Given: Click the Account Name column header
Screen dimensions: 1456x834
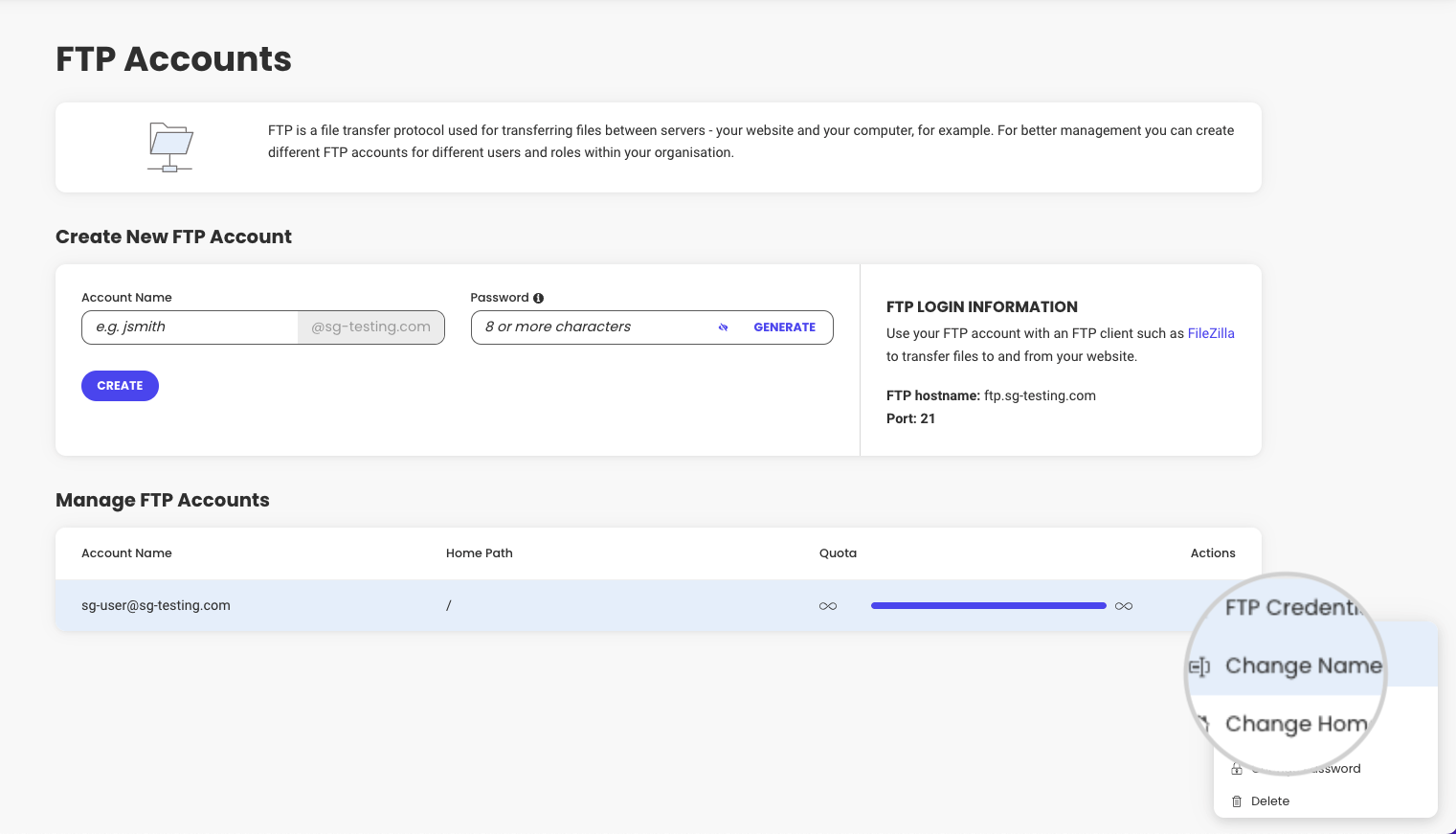Looking at the screenshot, I should pyautogui.click(x=126, y=553).
